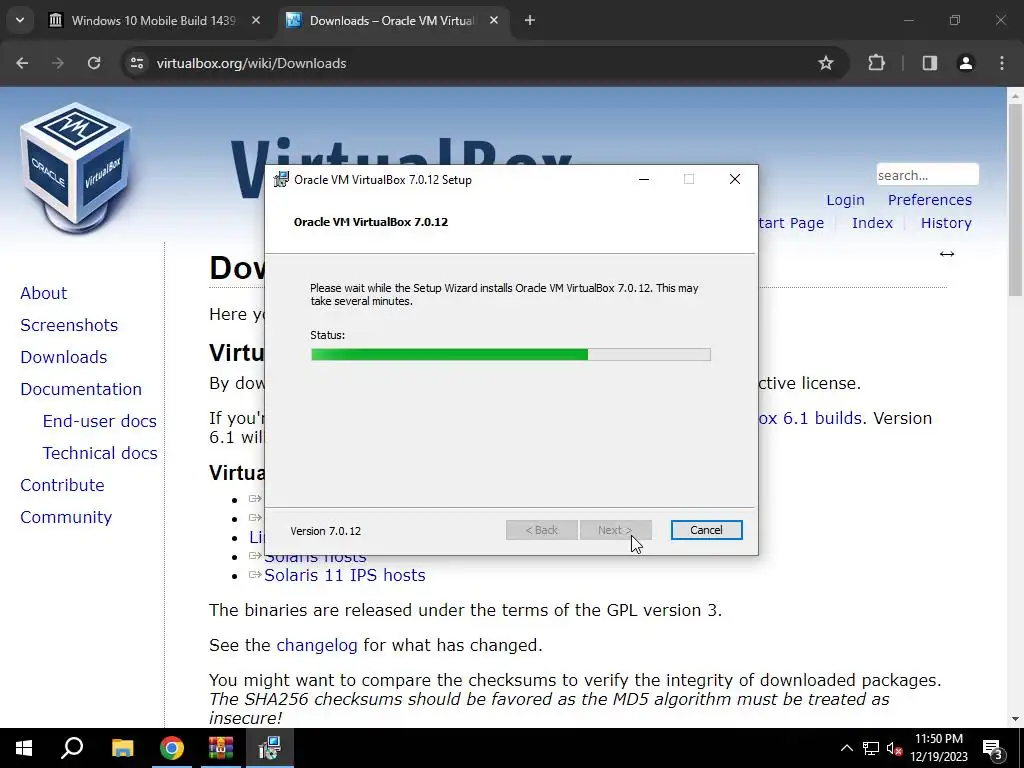Minimize the VirtualBox Setup dialog

pyautogui.click(x=644, y=180)
